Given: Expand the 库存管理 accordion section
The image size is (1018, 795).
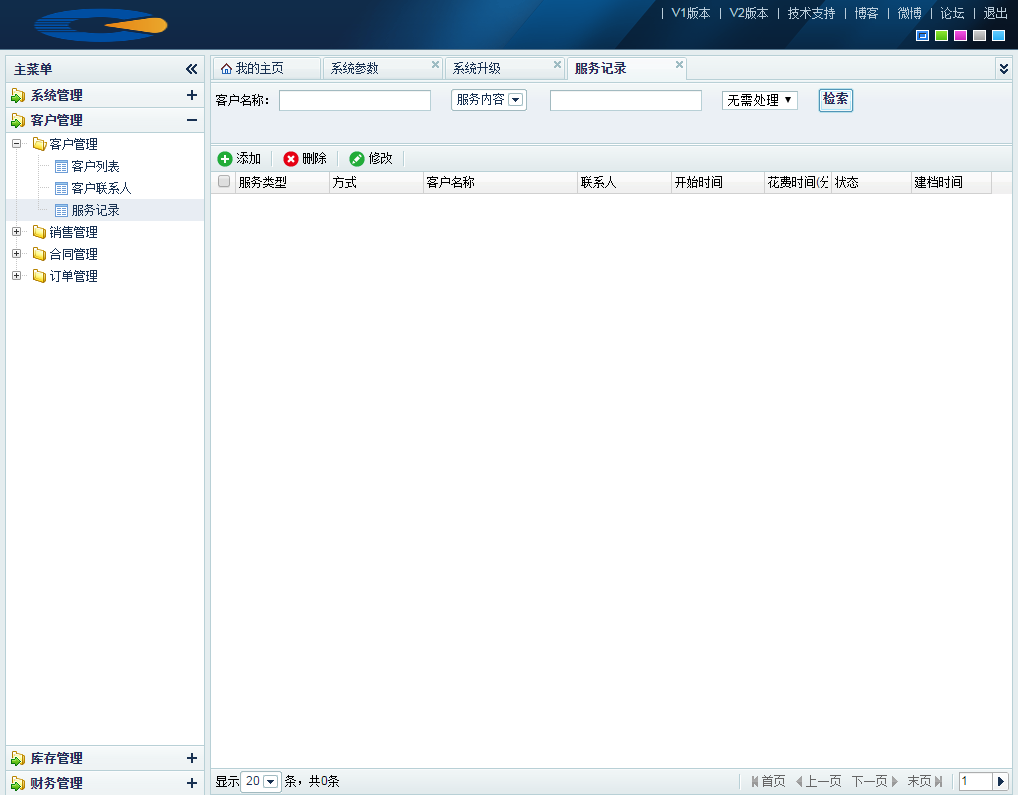Looking at the screenshot, I should click(192, 758).
